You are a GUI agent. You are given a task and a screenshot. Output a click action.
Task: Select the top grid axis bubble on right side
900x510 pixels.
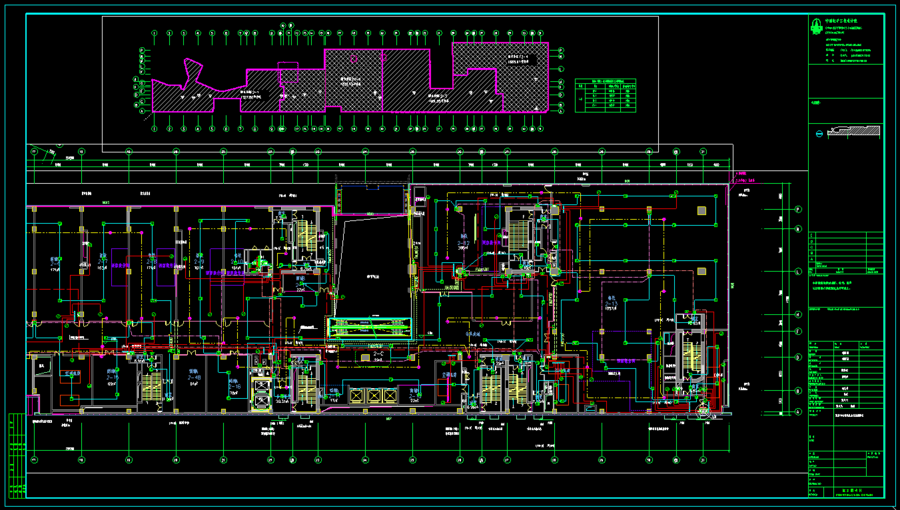point(798,210)
